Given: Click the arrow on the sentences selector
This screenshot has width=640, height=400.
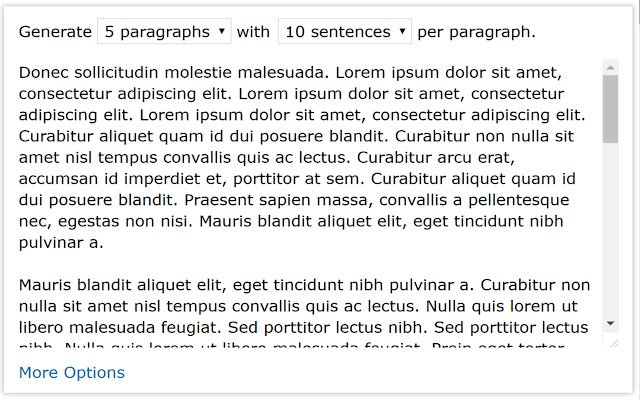Looking at the screenshot, I should 402,31.
